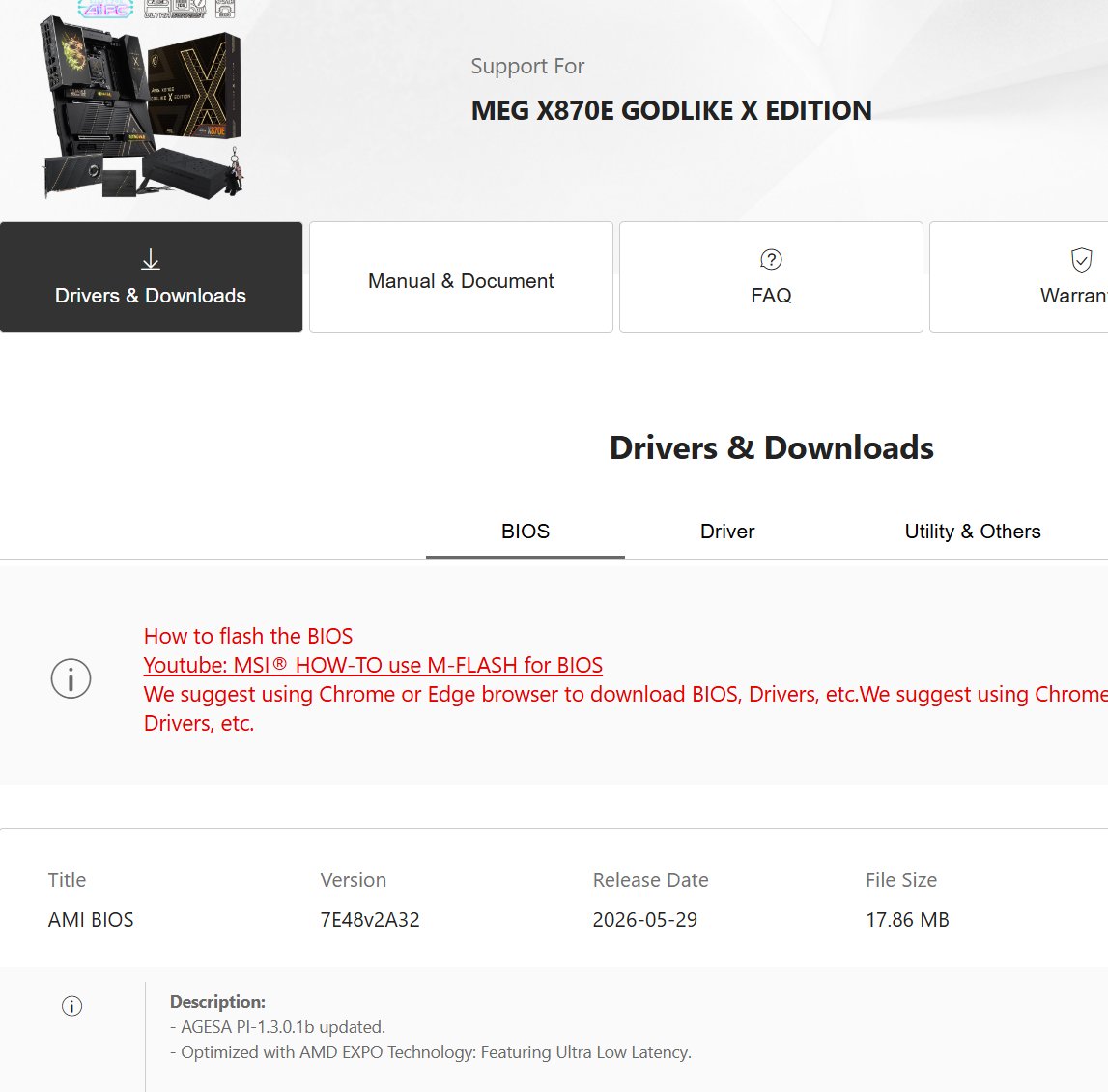Screen dimensions: 1108x1092
Task: Open the Manual & Document section
Action: (461, 277)
